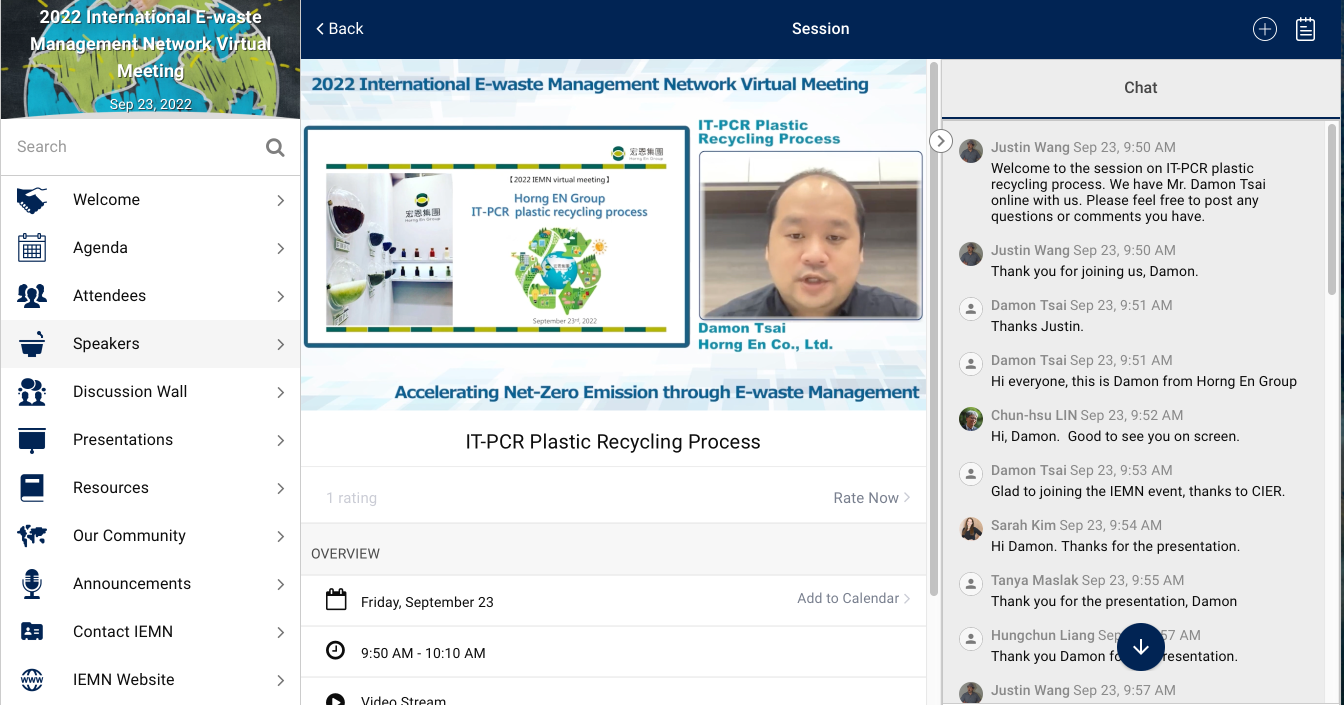
Task: Open the Welcome menu item
Action: coord(150,200)
